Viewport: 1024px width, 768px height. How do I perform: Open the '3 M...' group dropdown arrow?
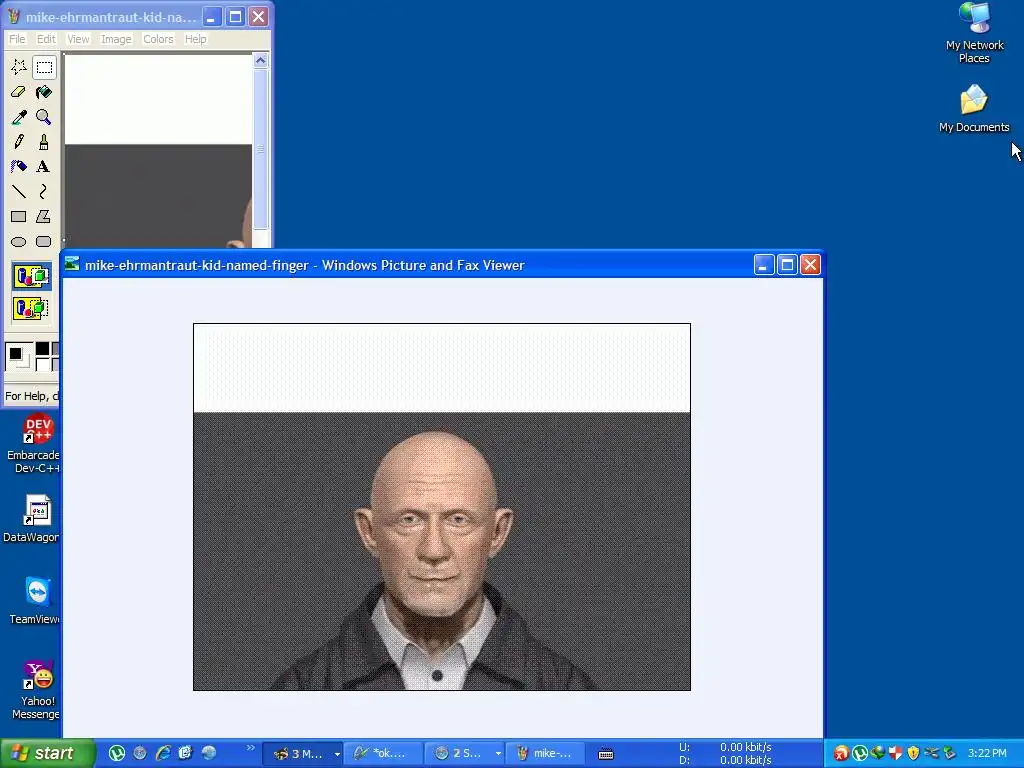click(x=337, y=754)
